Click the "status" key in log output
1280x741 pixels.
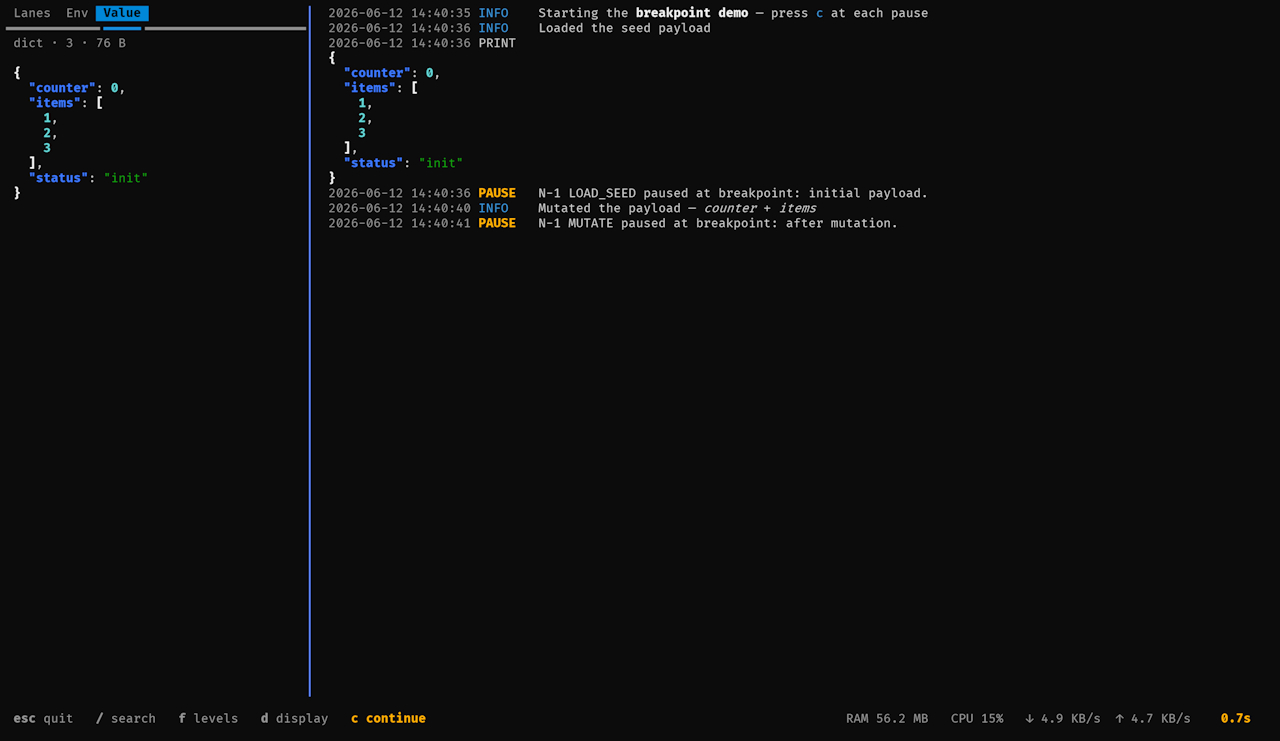click(373, 163)
